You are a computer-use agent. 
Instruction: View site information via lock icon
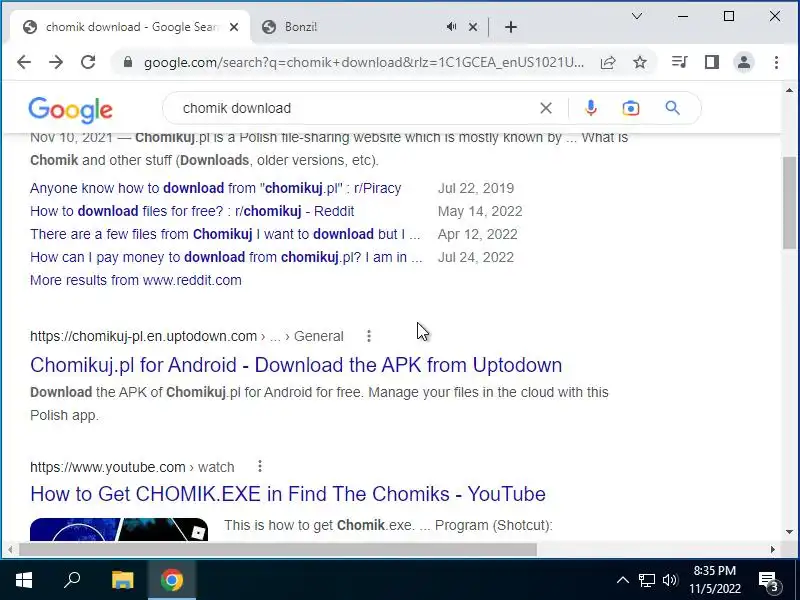point(128,62)
